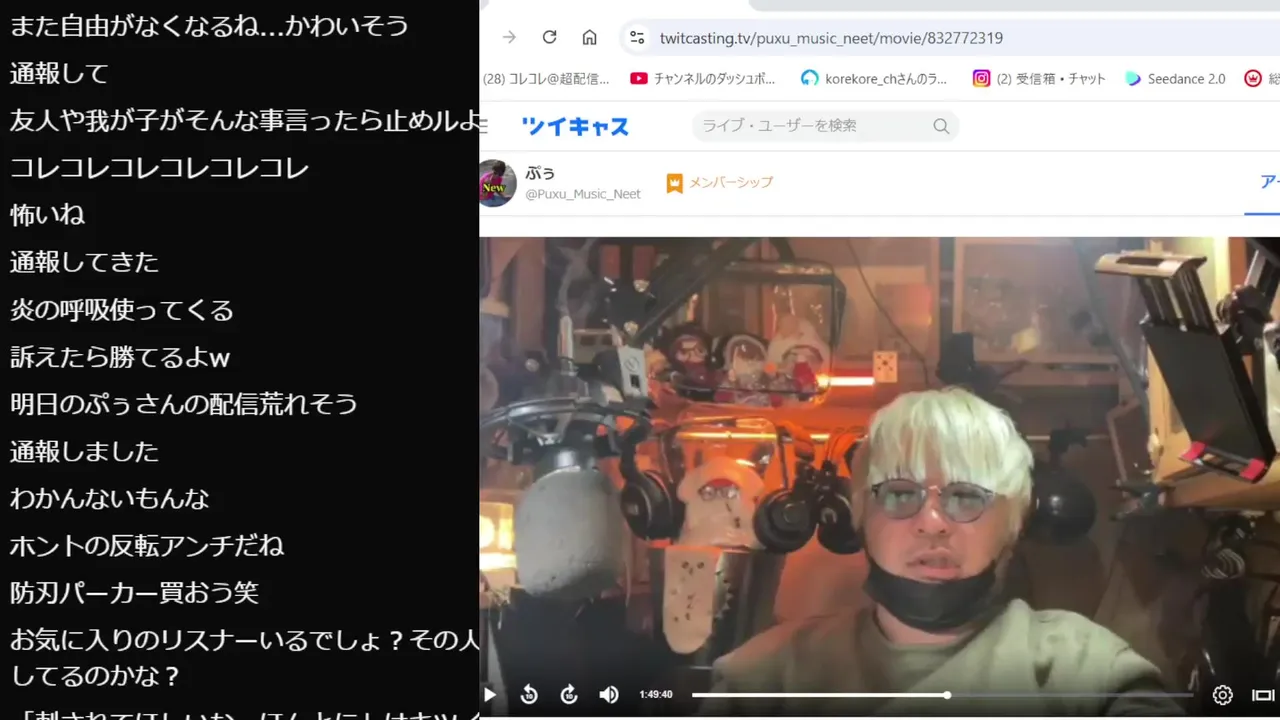Click the video seek bar handle
Viewport: 1280px width, 720px height.
click(x=946, y=694)
